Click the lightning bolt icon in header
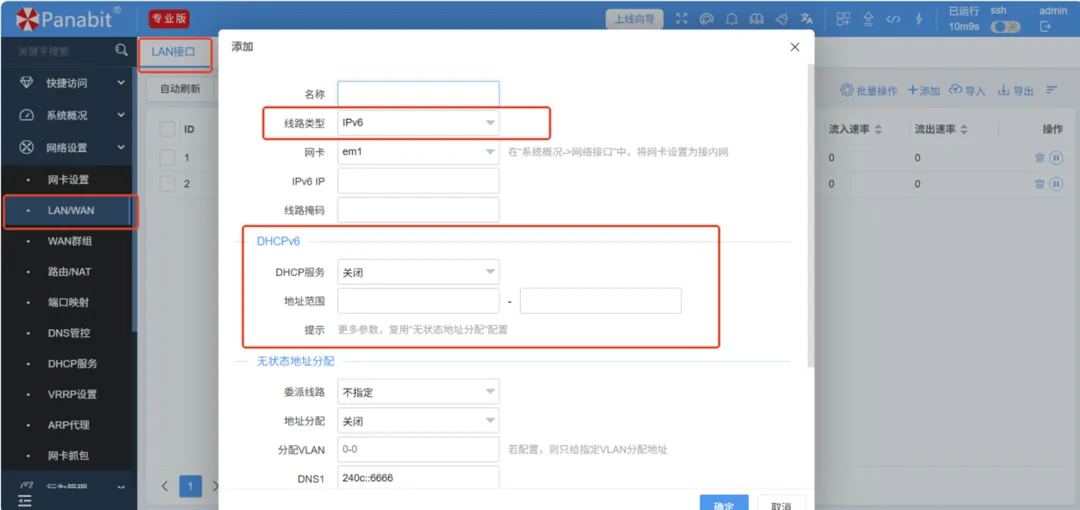Image resolution: width=1080 pixels, height=510 pixels. [x=918, y=19]
